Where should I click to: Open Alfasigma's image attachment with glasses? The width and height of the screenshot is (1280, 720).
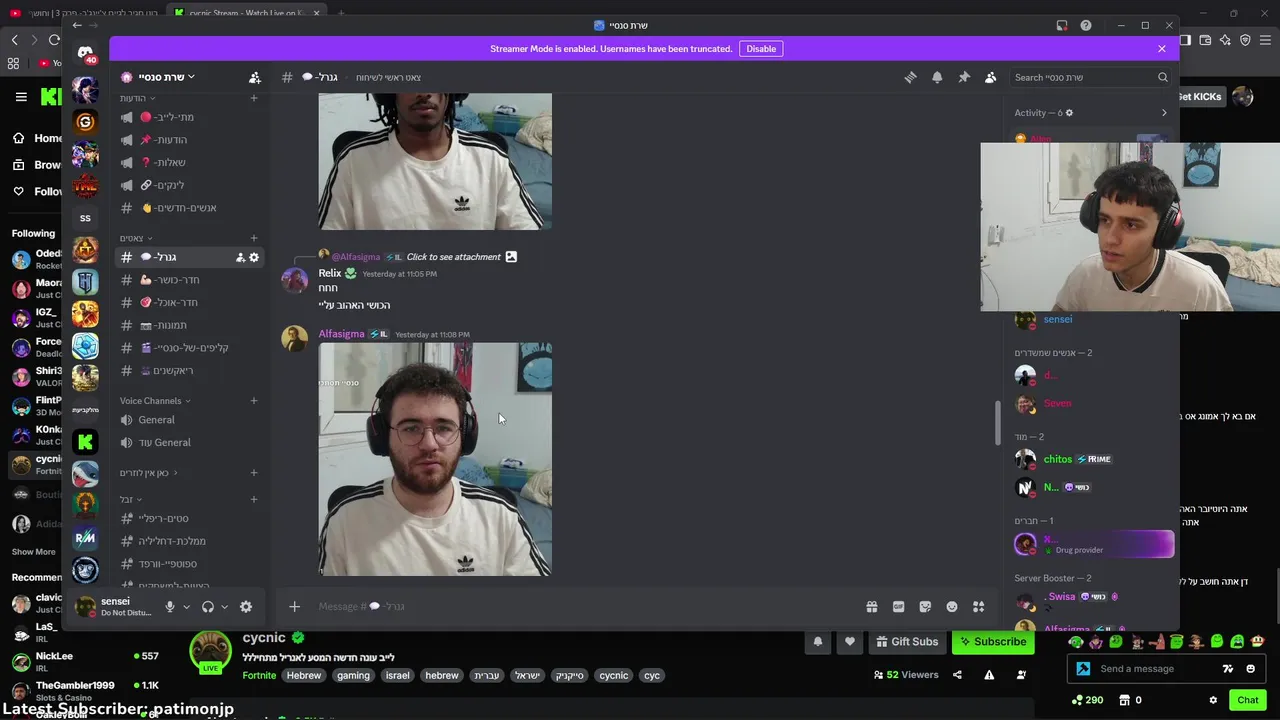coord(435,459)
